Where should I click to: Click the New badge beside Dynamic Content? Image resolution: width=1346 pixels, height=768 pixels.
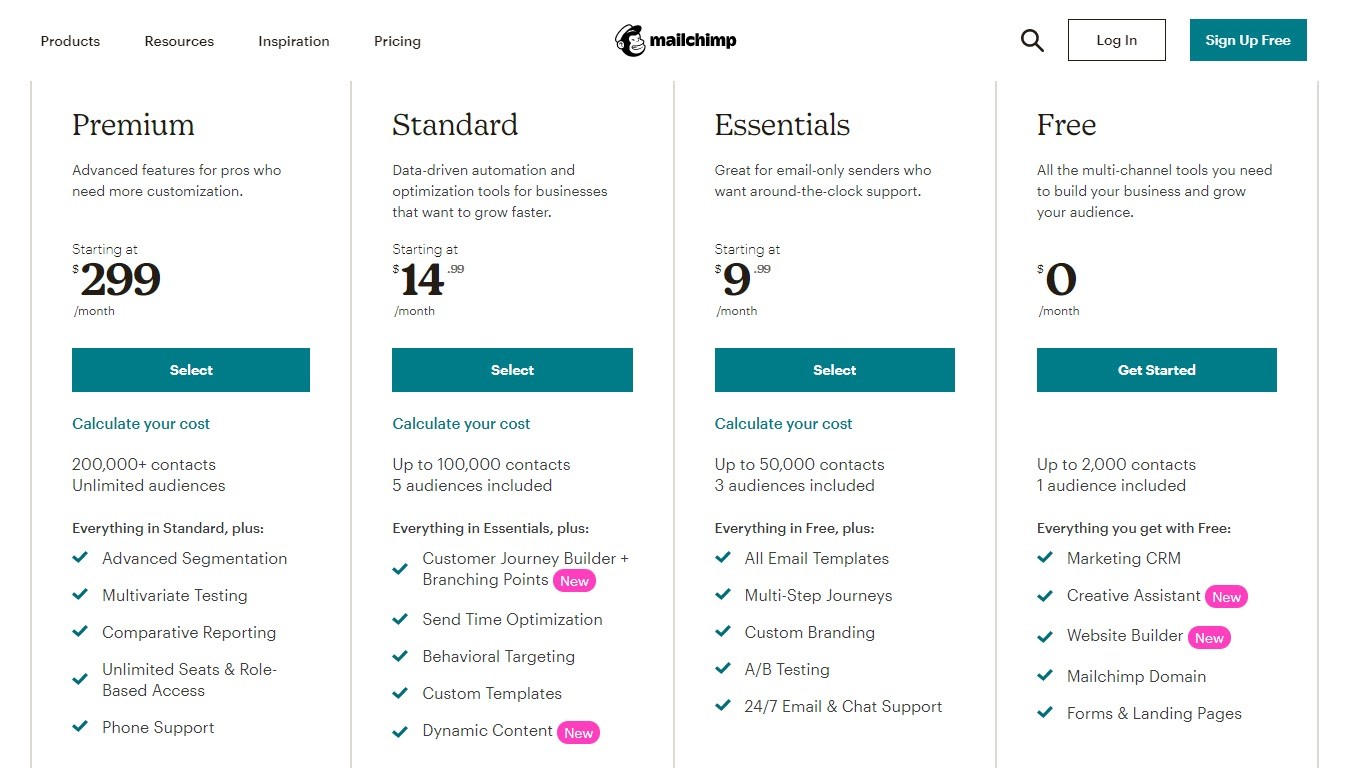pos(578,733)
